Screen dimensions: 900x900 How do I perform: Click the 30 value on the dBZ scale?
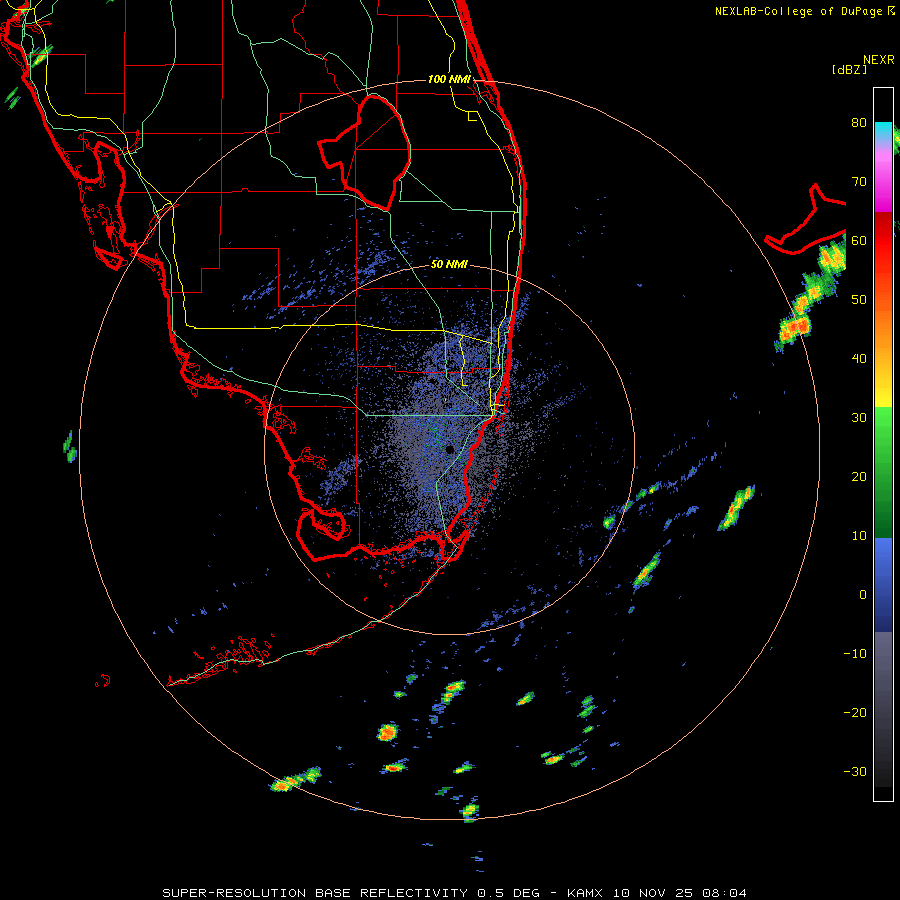[x=859, y=418]
